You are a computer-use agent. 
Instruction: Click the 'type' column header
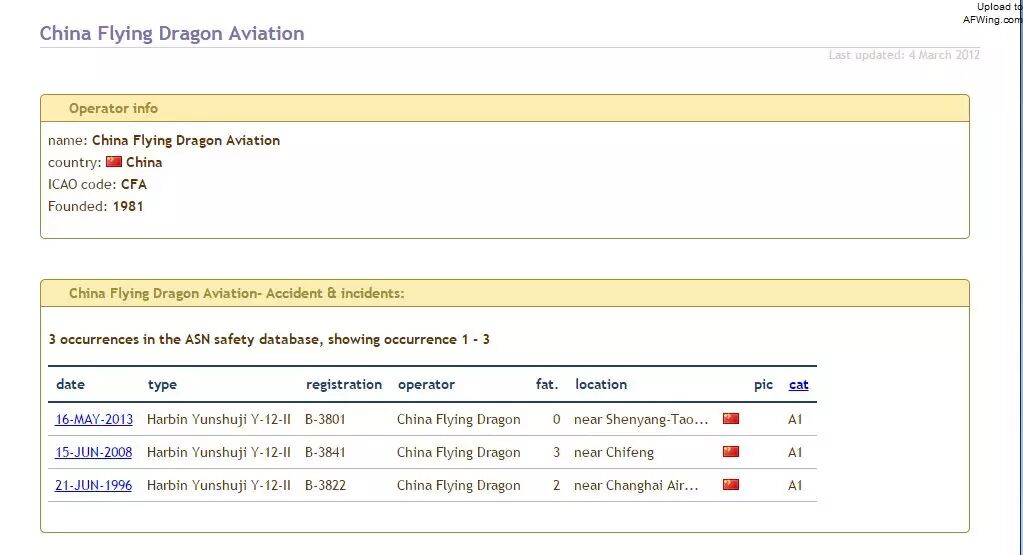(x=162, y=385)
